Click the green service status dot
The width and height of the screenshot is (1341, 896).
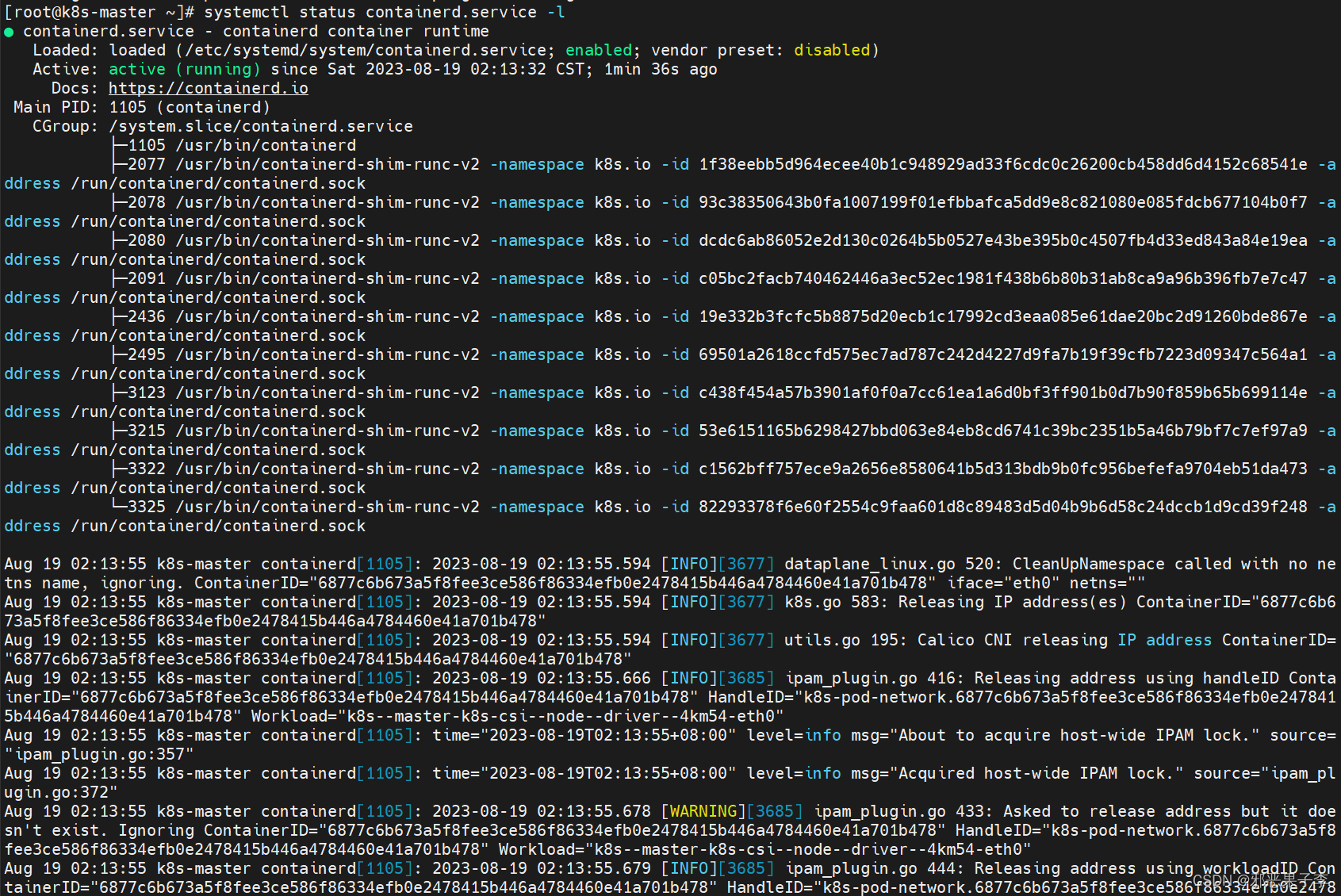(9, 32)
